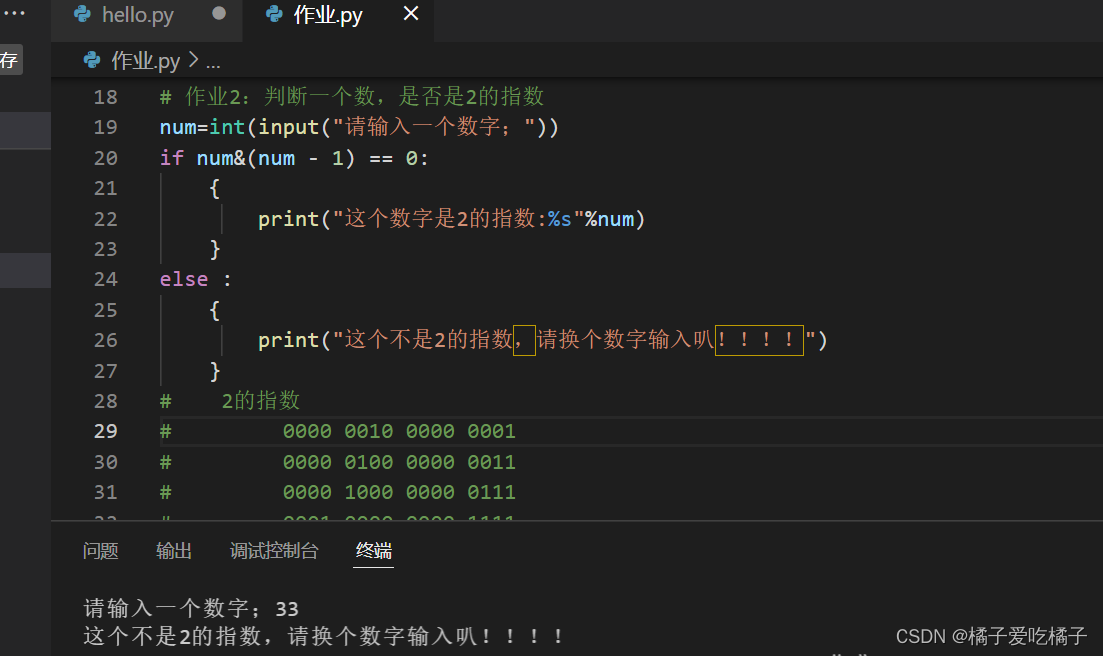Open the 调试控制台 panel tab
Viewport: 1103px width, 656px height.
[x=274, y=551]
